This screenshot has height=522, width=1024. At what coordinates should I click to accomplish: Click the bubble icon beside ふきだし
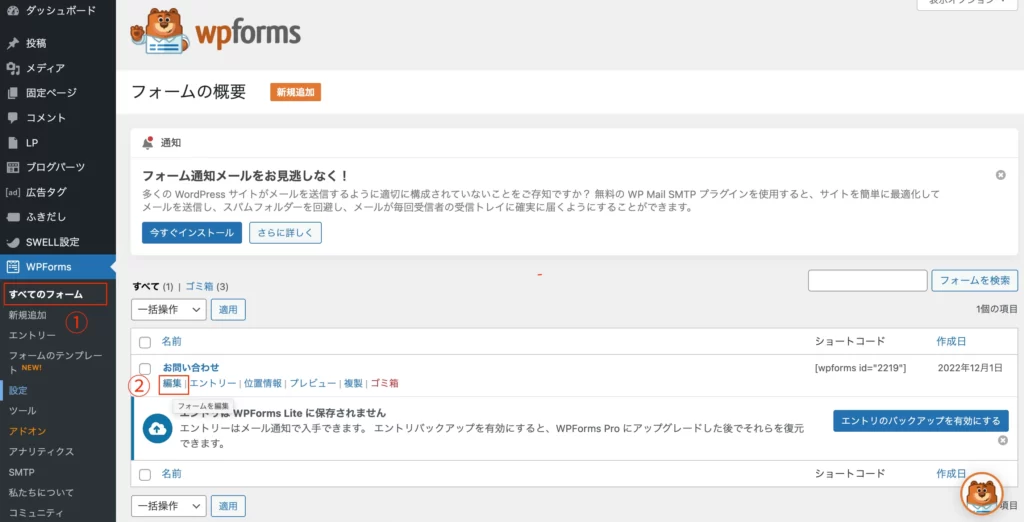pos(12,217)
